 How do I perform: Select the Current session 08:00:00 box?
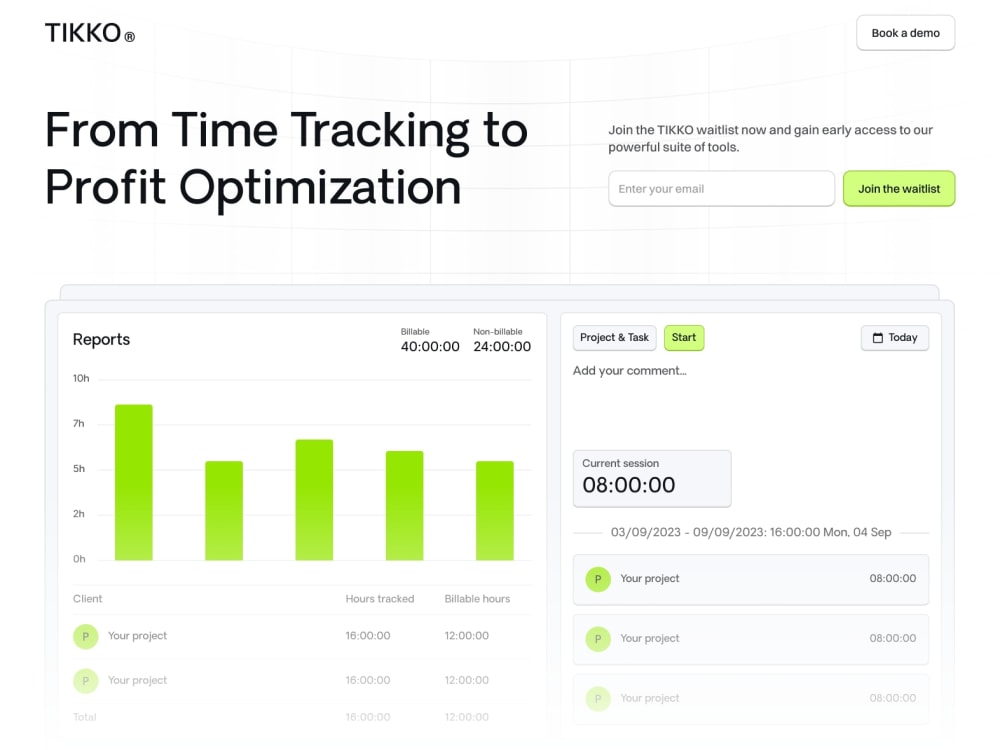coord(652,478)
